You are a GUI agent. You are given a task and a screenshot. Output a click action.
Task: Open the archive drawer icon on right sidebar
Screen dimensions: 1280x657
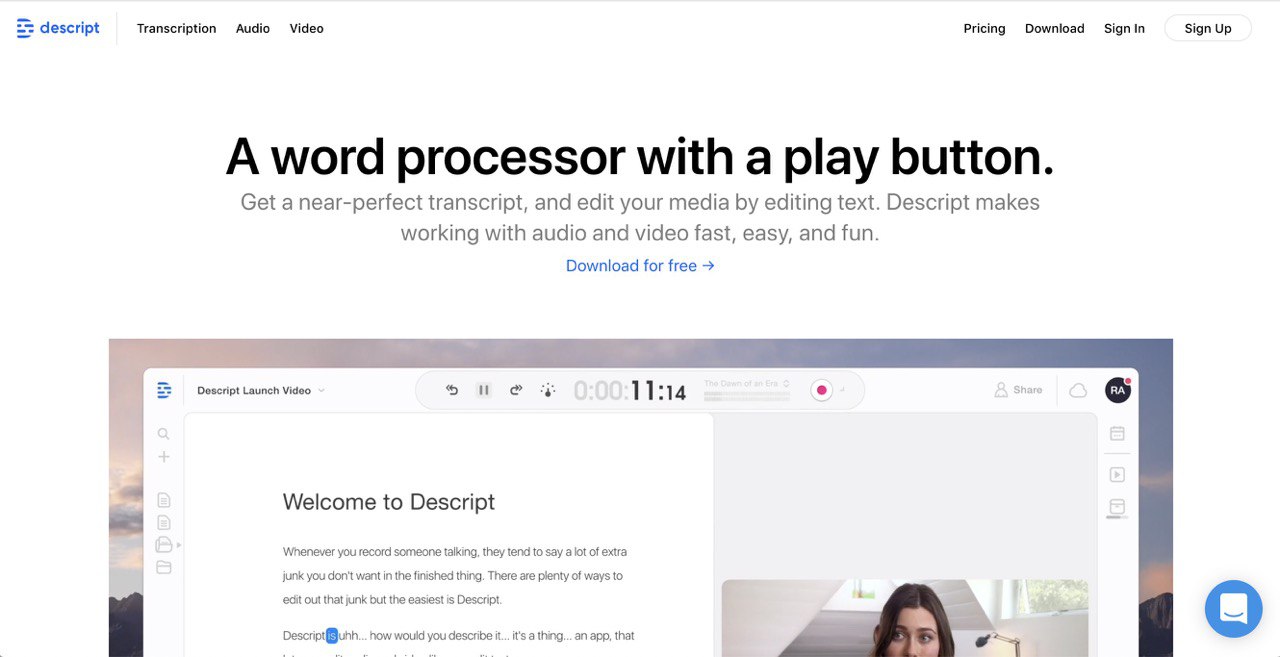coord(1117,508)
